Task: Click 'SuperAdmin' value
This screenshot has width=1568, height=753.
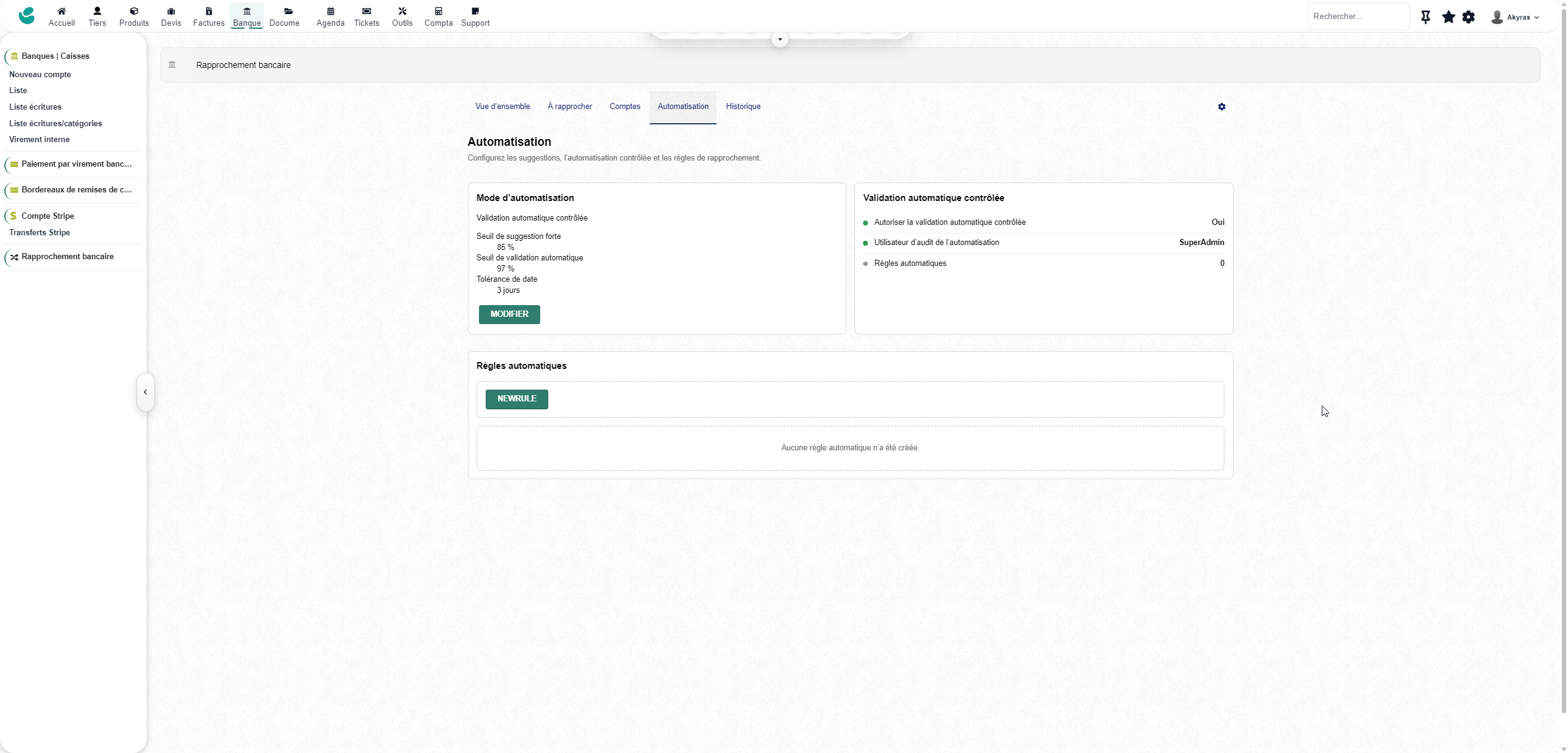Action: (1201, 243)
